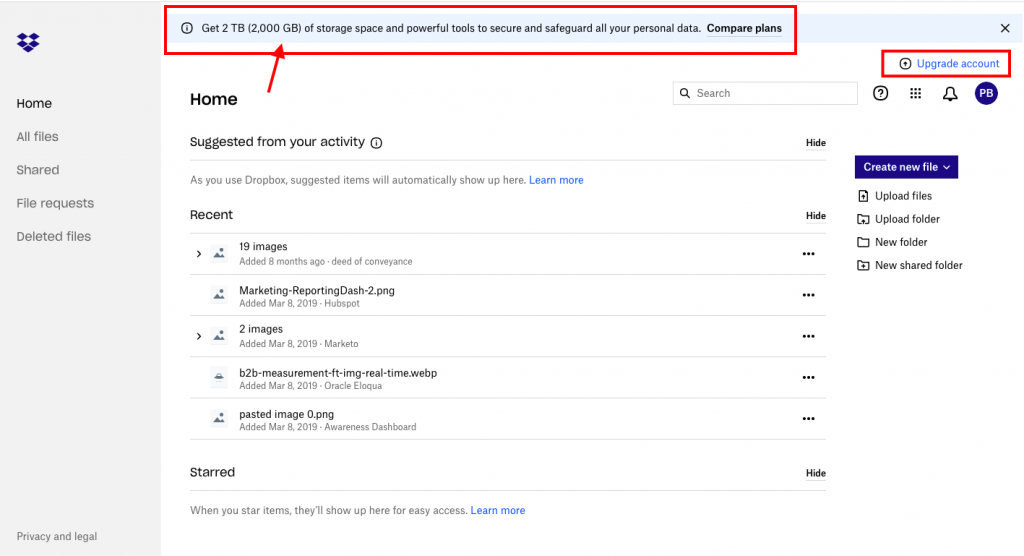Screen dimensions: 1024x556
Task: Open the apps grid icon
Action: coord(916,93)
